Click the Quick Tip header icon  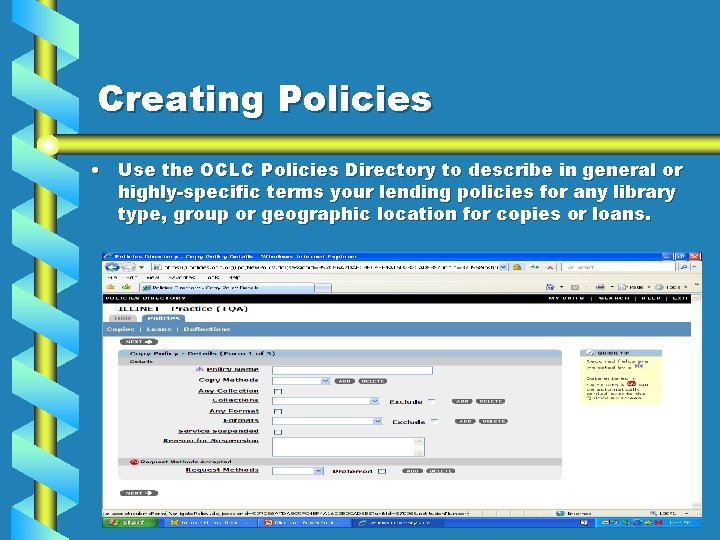pyautogui.click(x=590, y=353)
